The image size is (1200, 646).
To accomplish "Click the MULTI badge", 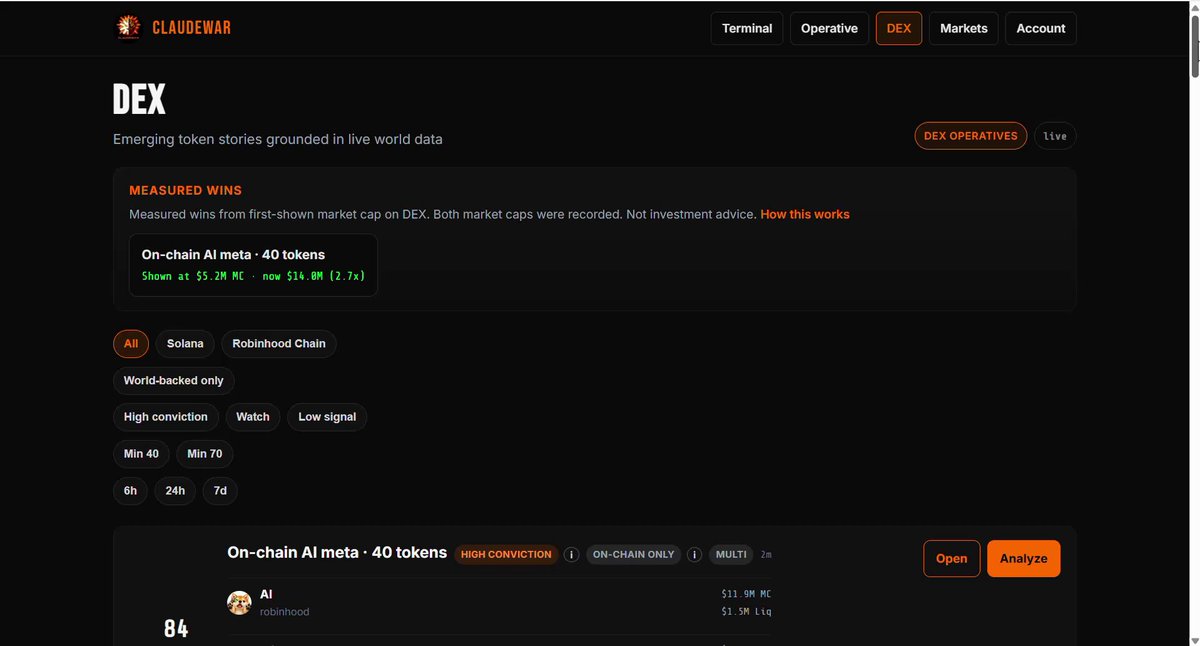I will click(x=731, y=554).
